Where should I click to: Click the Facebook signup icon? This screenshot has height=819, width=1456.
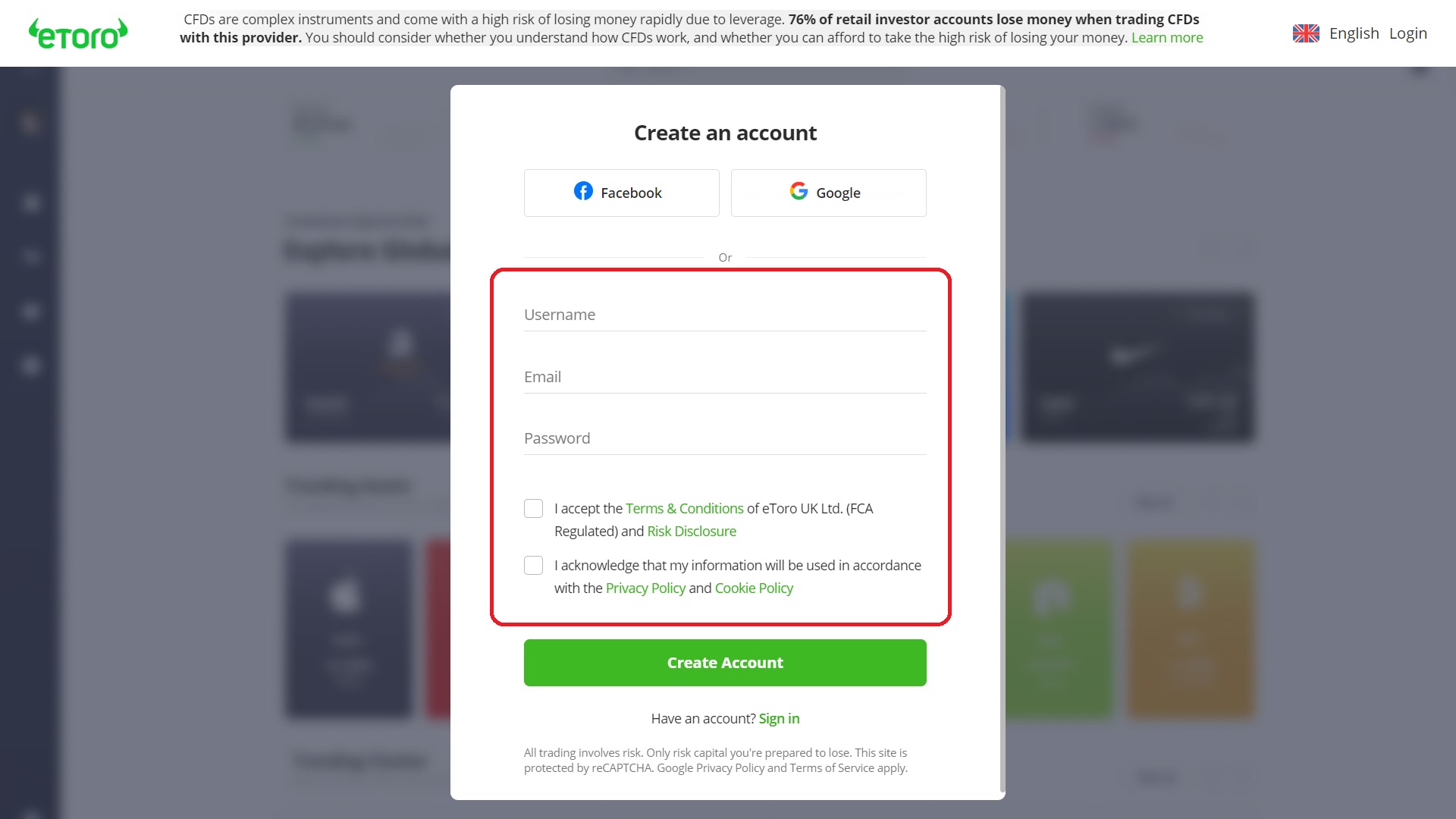[x=582, y=192]
